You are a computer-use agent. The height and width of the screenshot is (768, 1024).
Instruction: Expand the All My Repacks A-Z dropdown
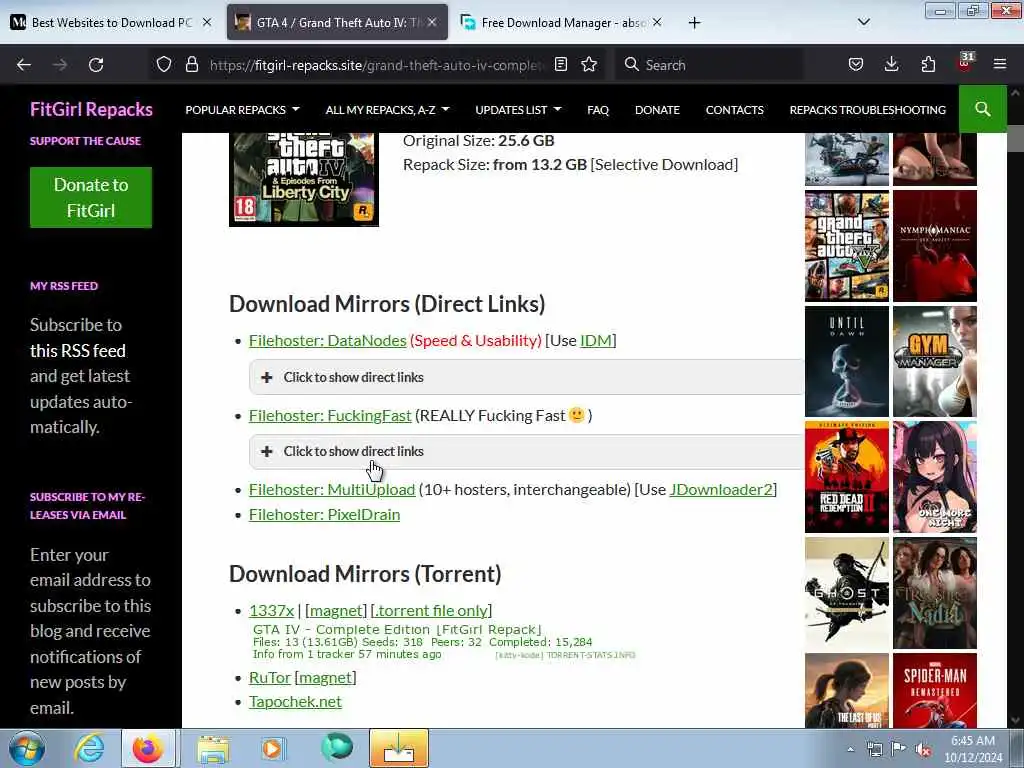point(387,110)
